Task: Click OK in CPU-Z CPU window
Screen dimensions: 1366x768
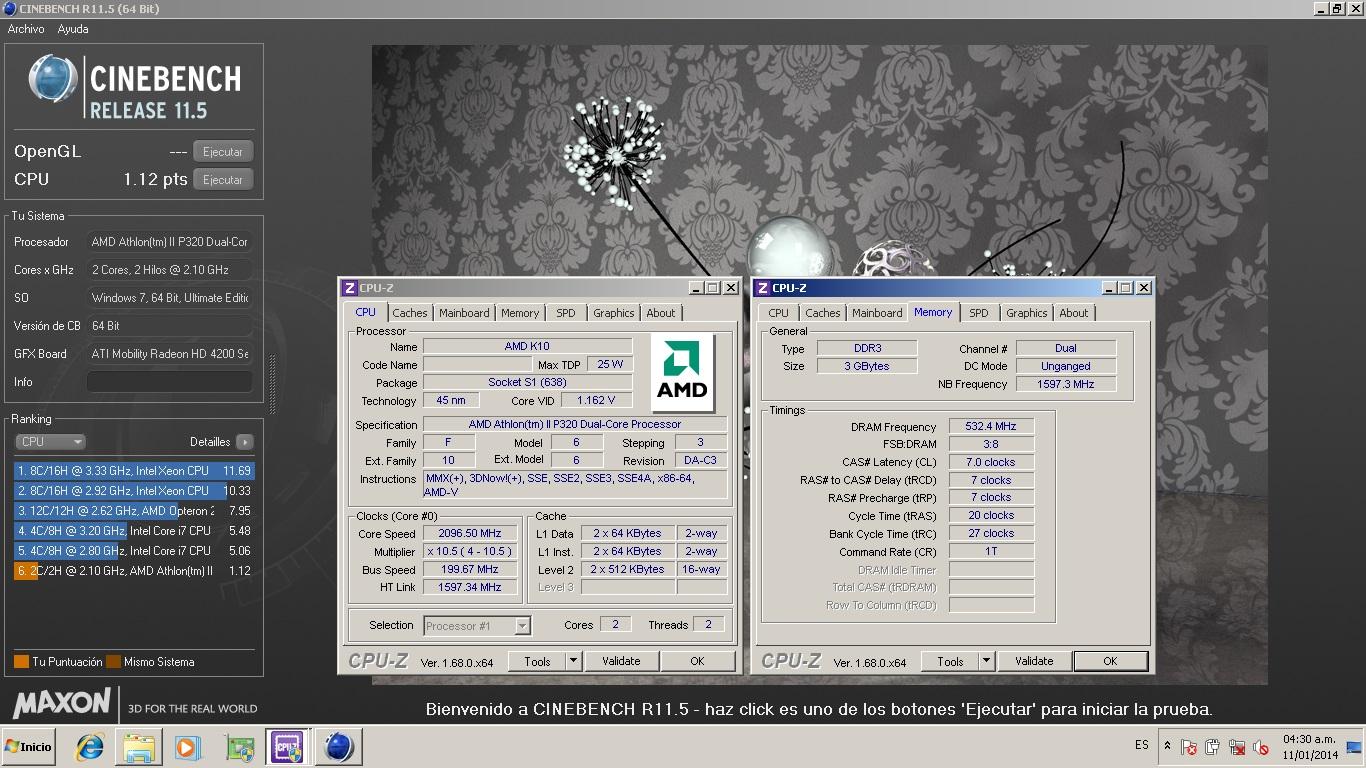Action: 697,661
